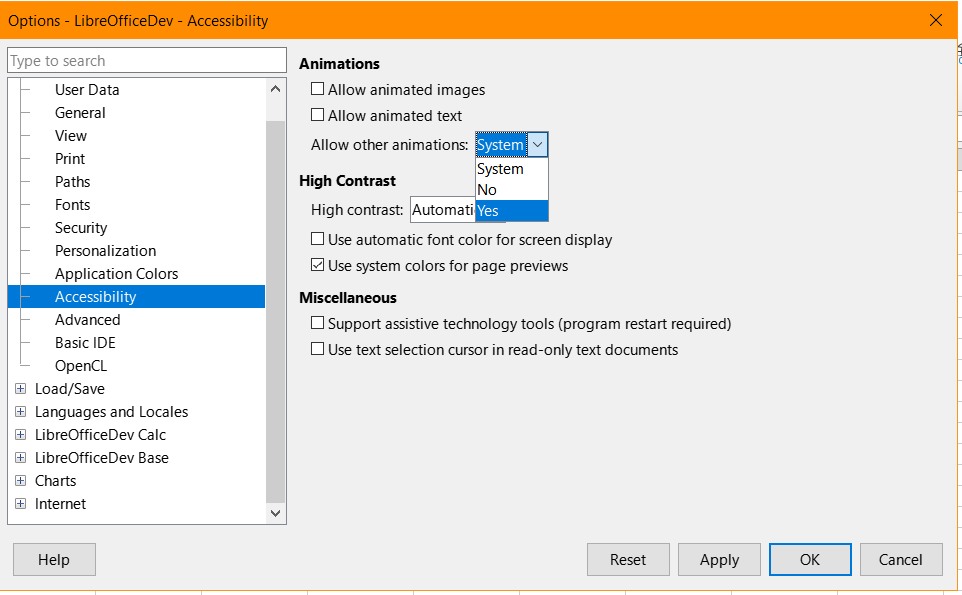Expand the Internet tree node
The width and height of the screenshot is (962, 595).
click(20, 504)
